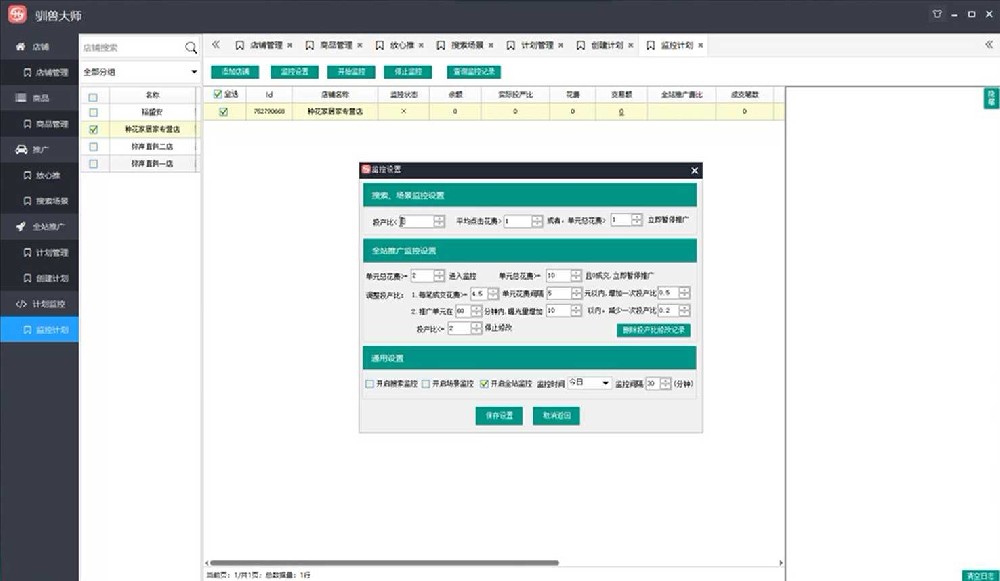Click the underlined 交易额 value 0
1000x581 pixels.
coord(621,112)
